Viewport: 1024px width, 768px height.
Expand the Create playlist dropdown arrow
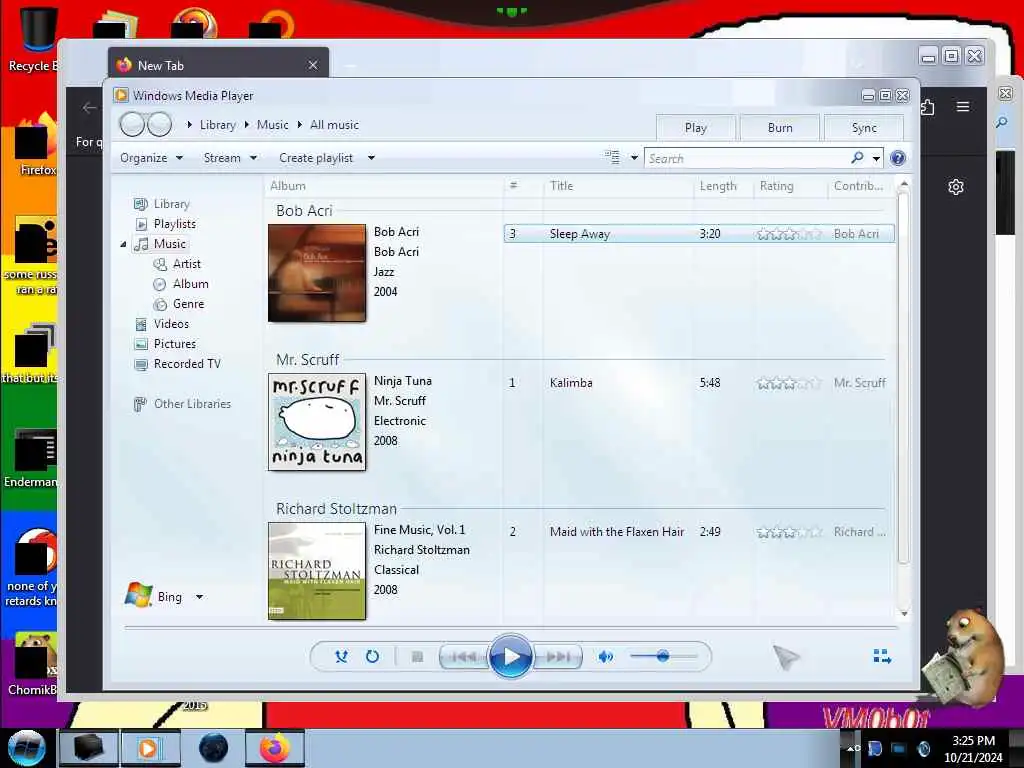point(371,158)
